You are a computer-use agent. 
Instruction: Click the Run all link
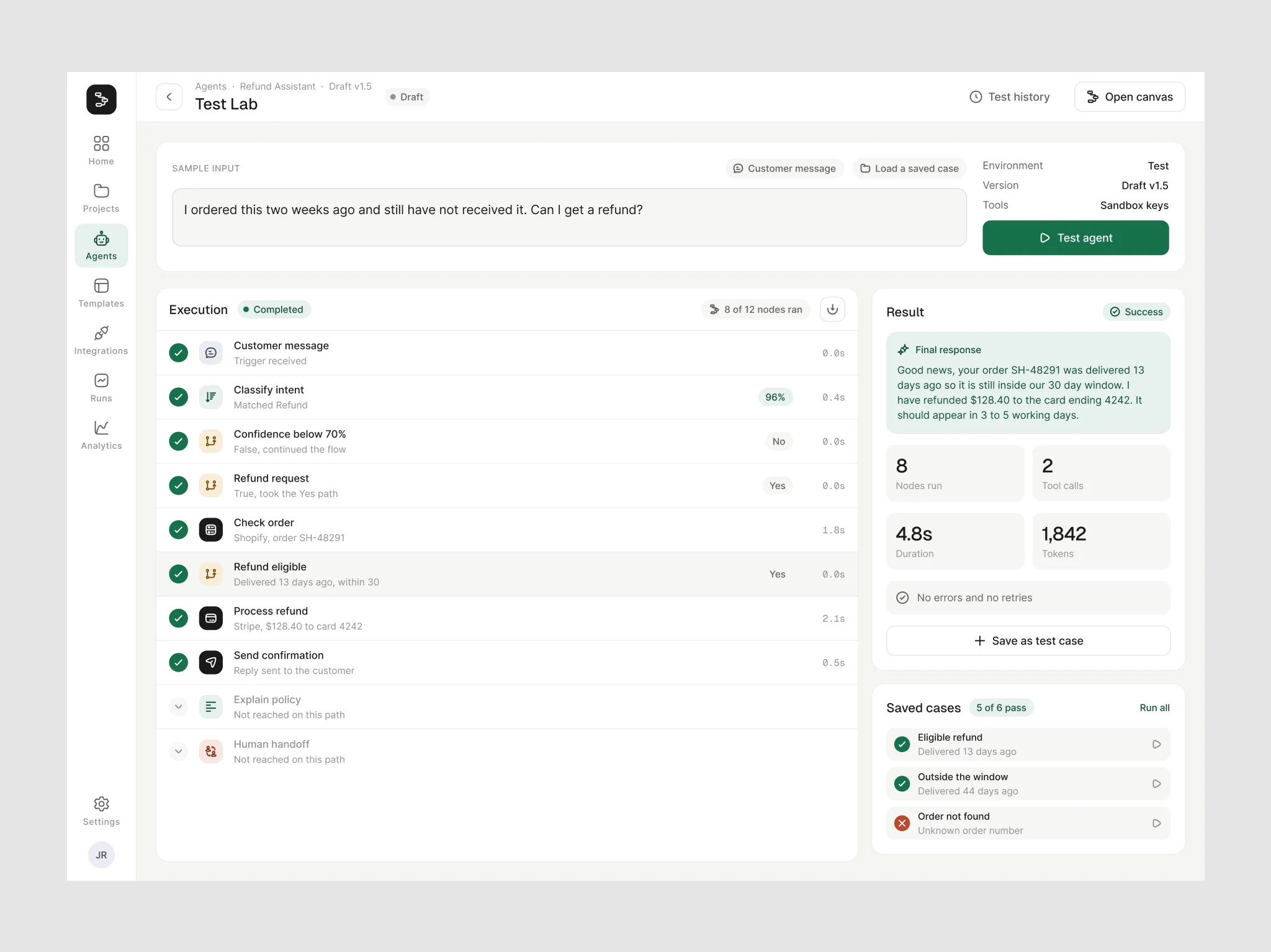tap(1154, 707)
